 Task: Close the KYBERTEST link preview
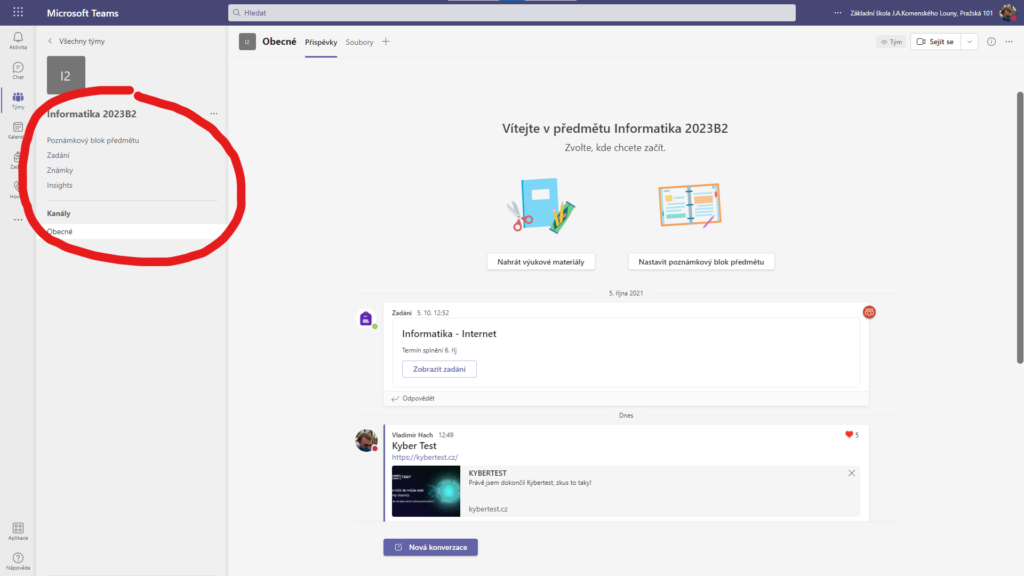pos(852,473)
